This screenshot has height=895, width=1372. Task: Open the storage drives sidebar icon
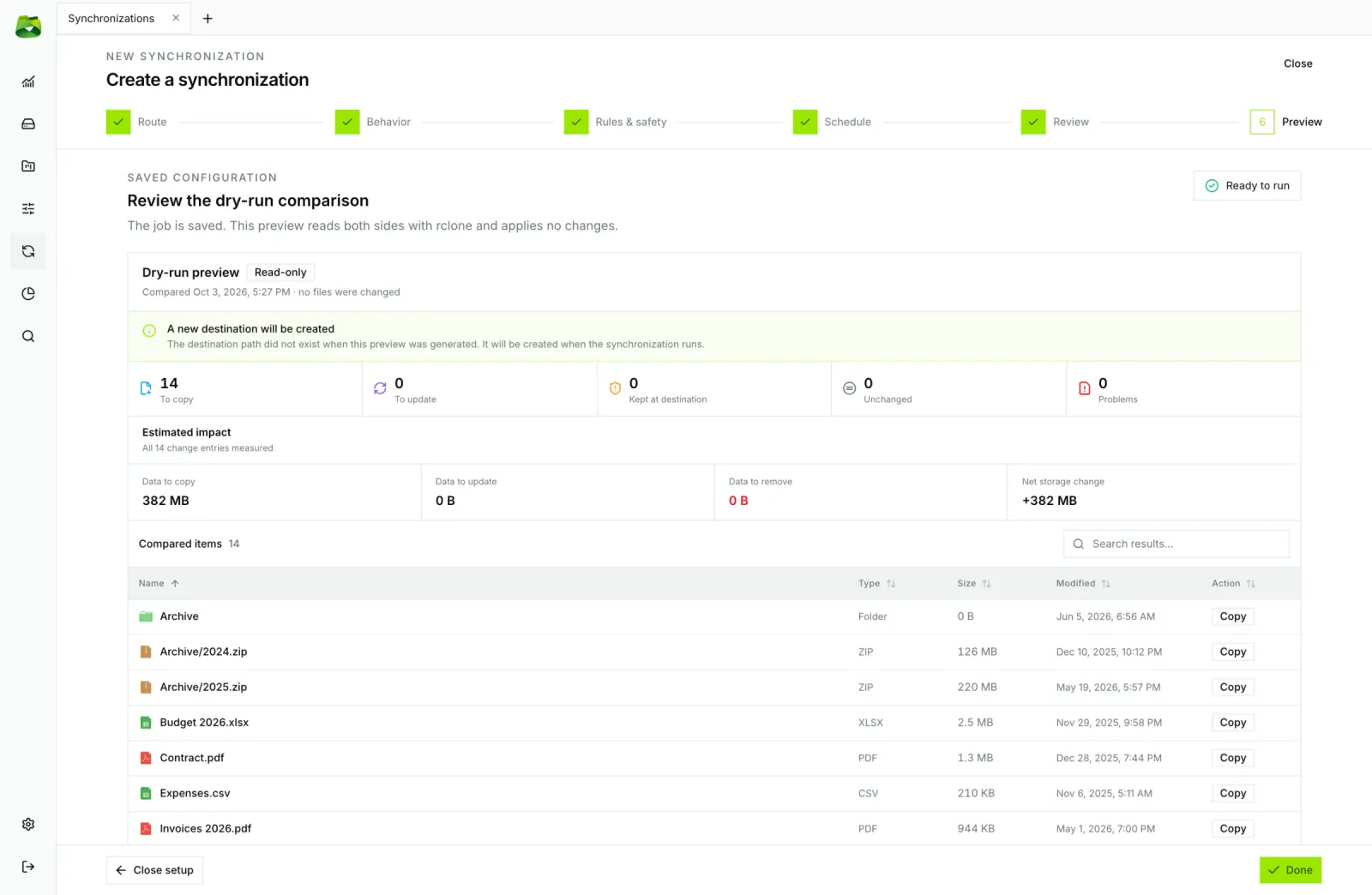28,124
